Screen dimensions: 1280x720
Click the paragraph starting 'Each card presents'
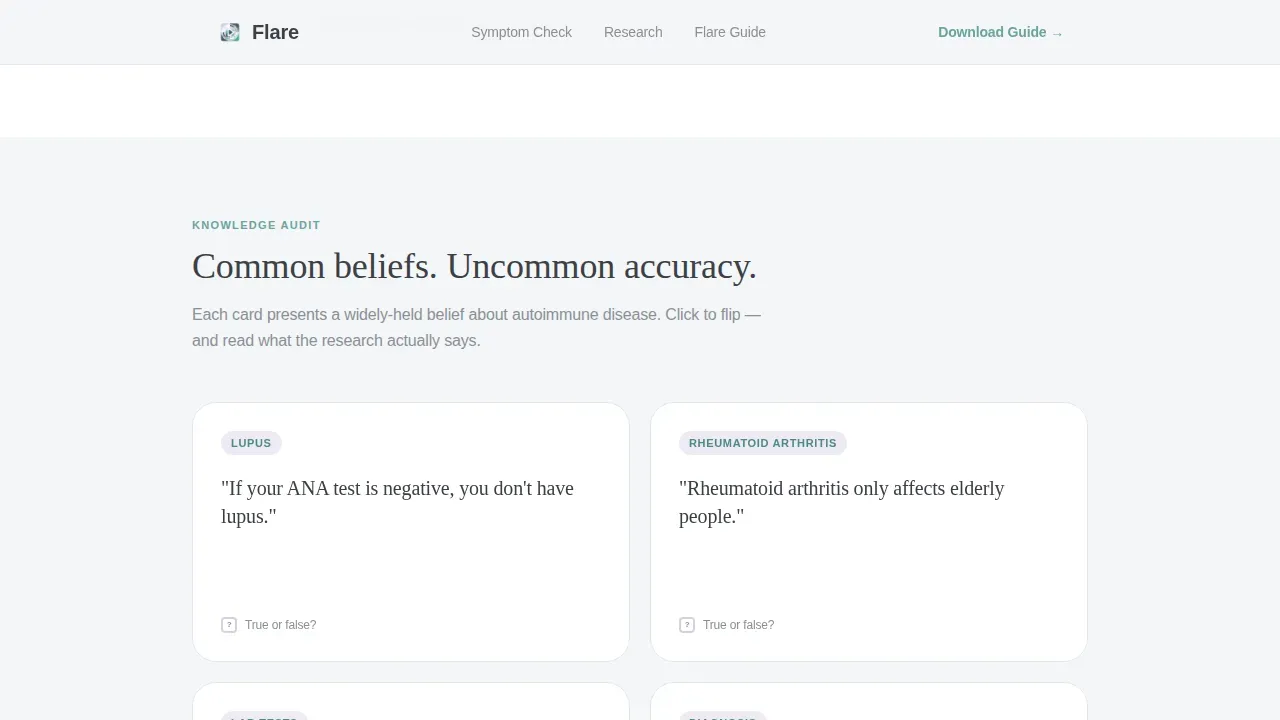click(476, 327)
